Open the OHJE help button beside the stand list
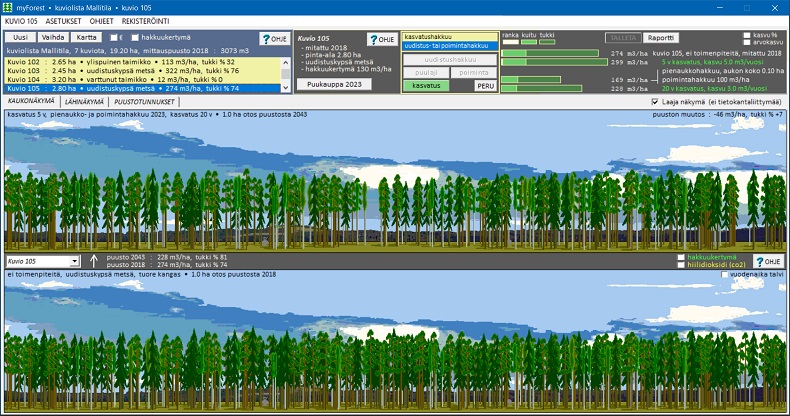 273,38
